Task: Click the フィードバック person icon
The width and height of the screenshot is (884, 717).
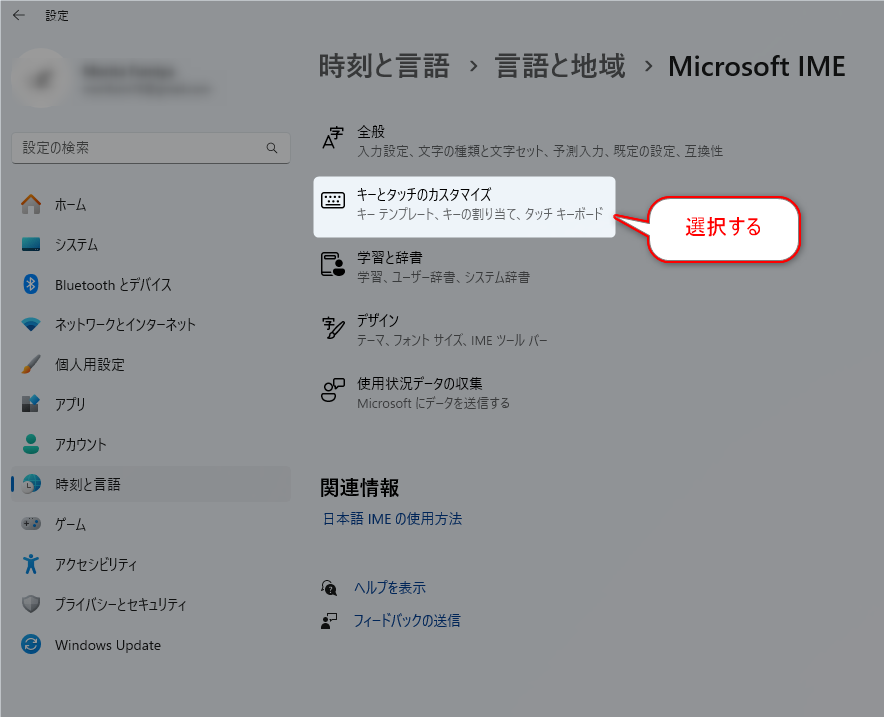Action: tap(329, 621)
